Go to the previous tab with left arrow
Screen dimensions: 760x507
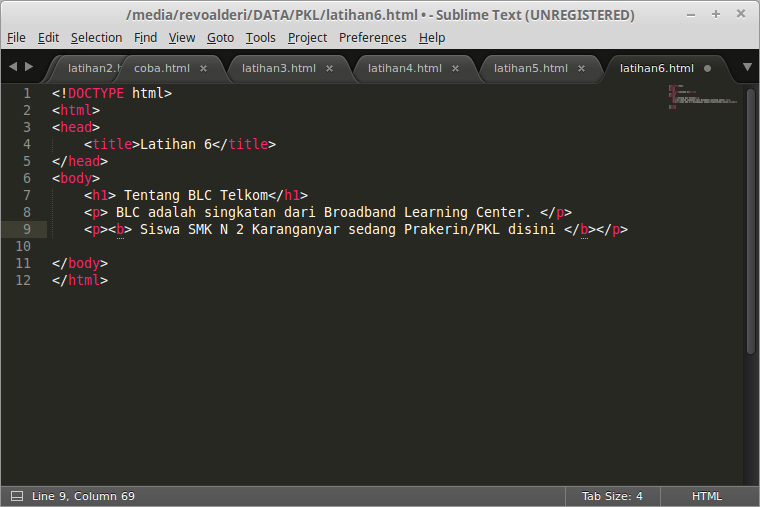pos(13,66)
